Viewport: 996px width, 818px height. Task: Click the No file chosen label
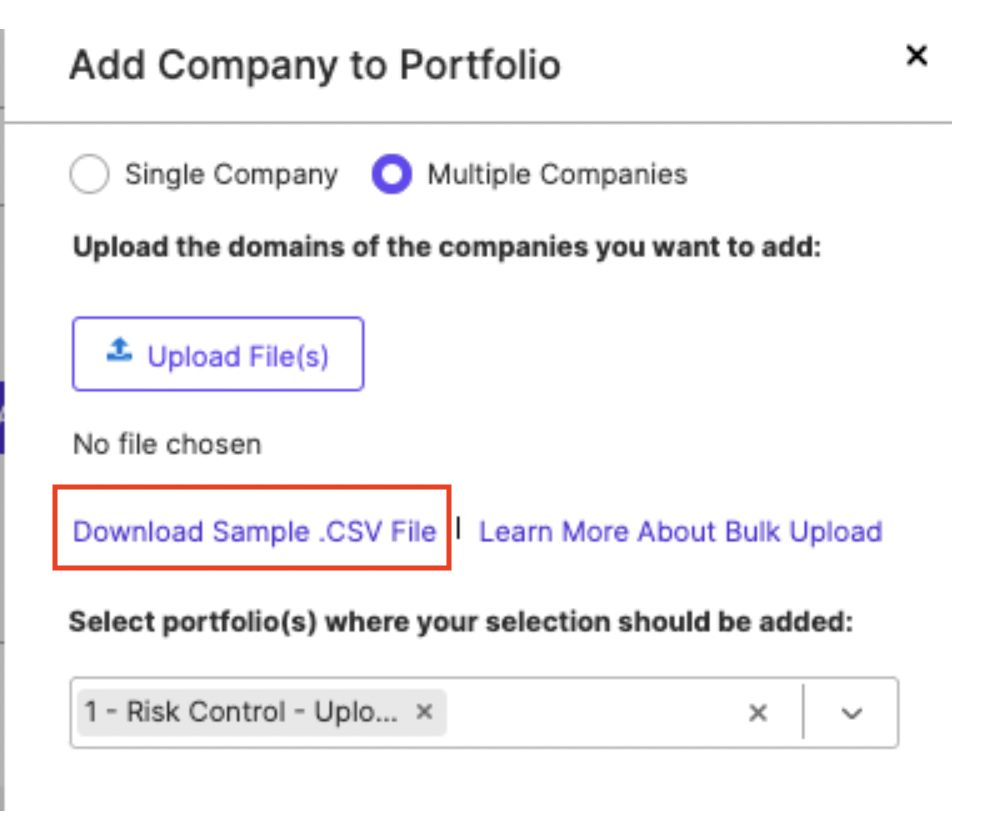166,444
